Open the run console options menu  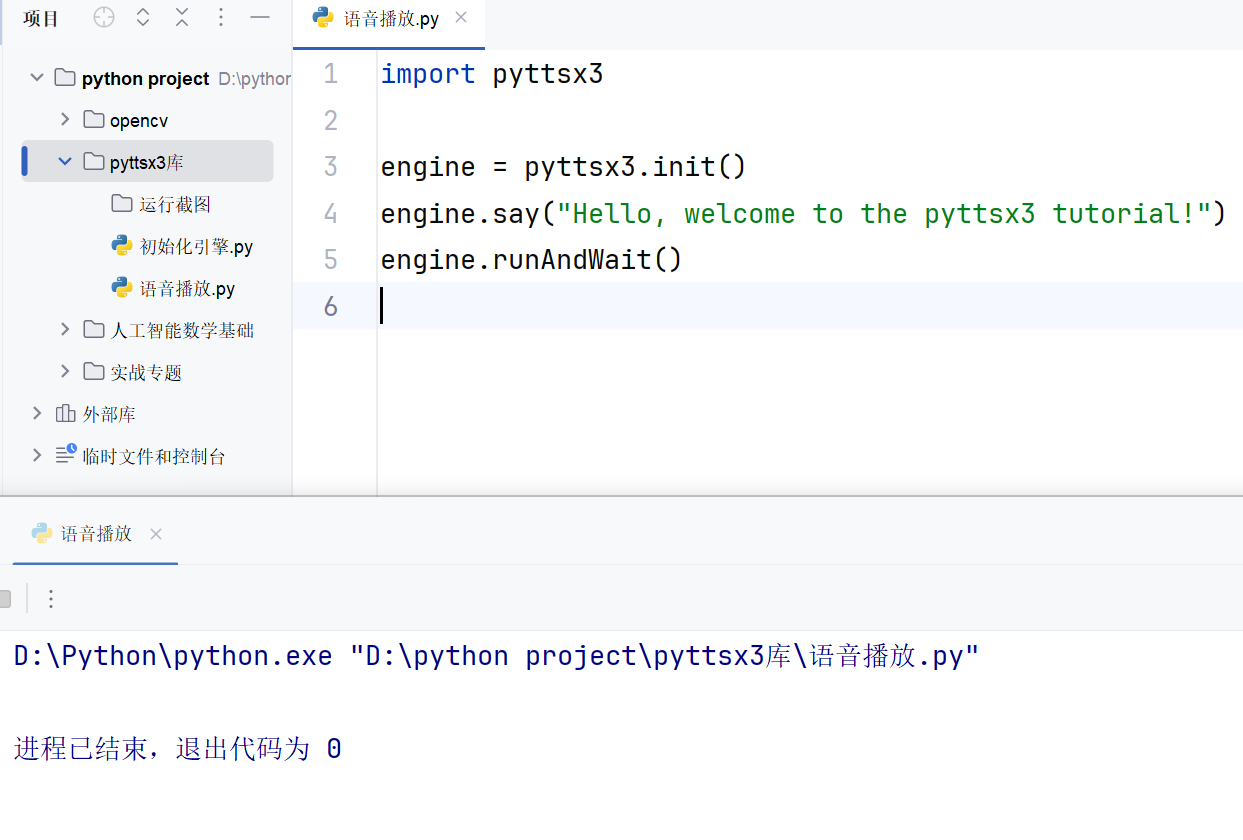pyautogui.click(x=50, y=598)
